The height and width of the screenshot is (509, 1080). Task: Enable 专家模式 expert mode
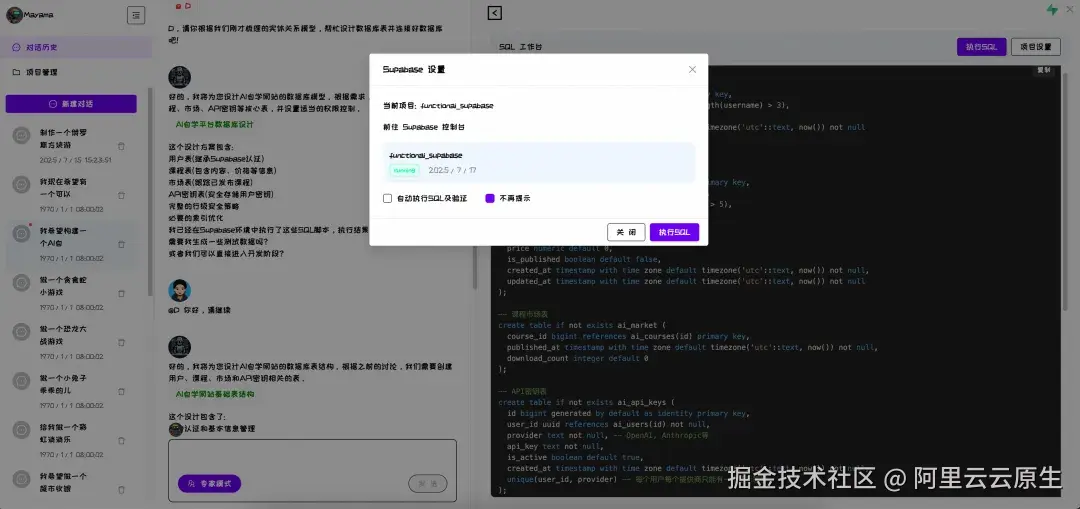(x=209, y=484)
